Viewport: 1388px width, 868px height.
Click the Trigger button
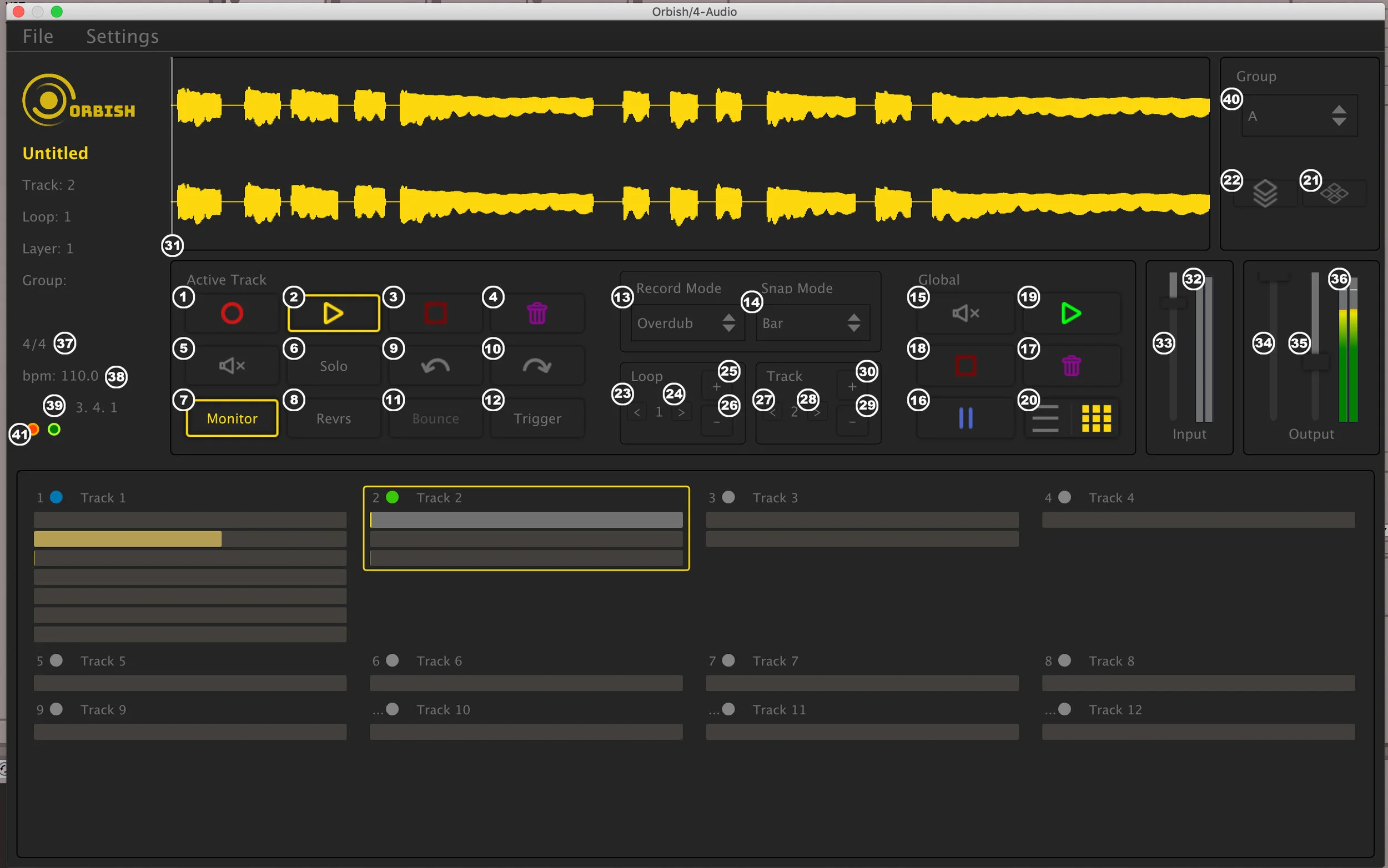pyautogui.click(x=537, y=418)
